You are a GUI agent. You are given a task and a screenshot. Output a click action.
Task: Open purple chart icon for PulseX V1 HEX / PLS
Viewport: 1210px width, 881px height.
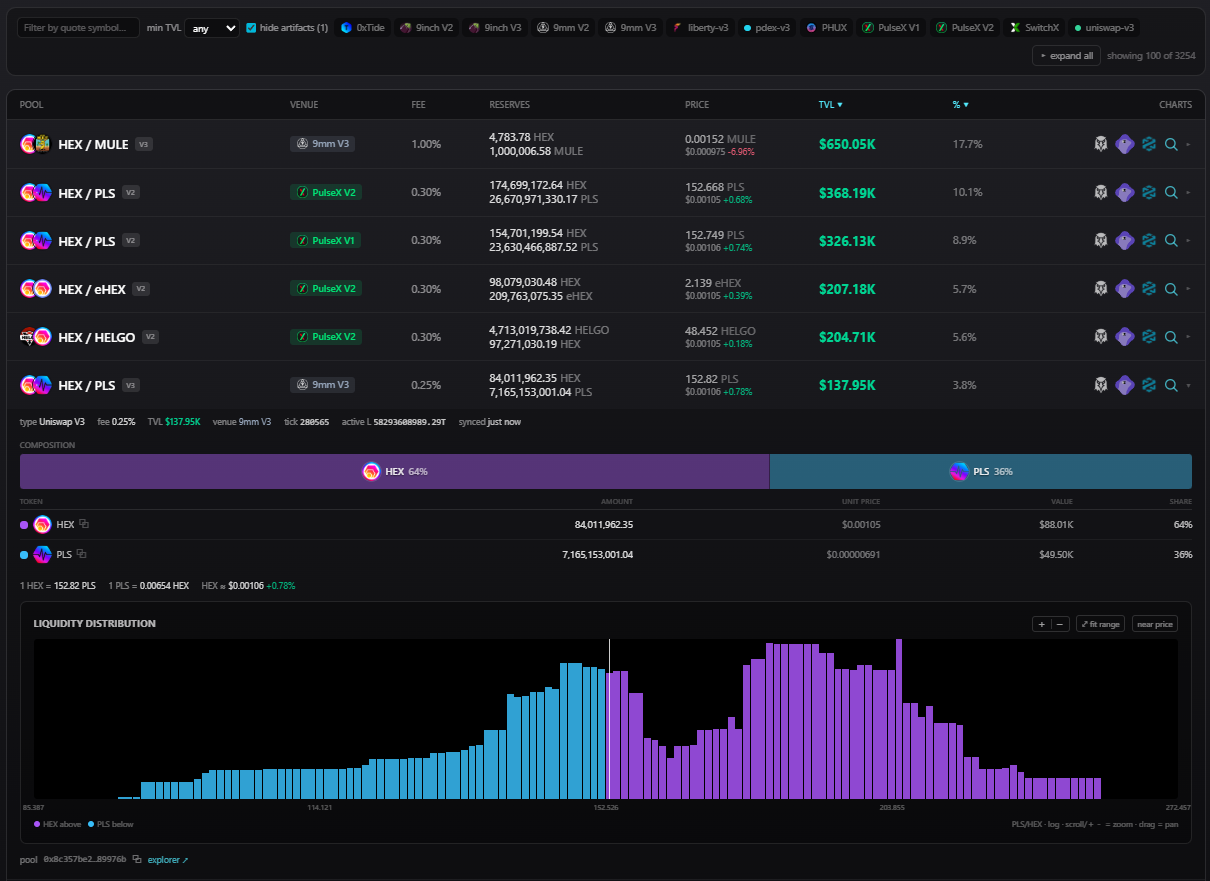[1125, 240]
